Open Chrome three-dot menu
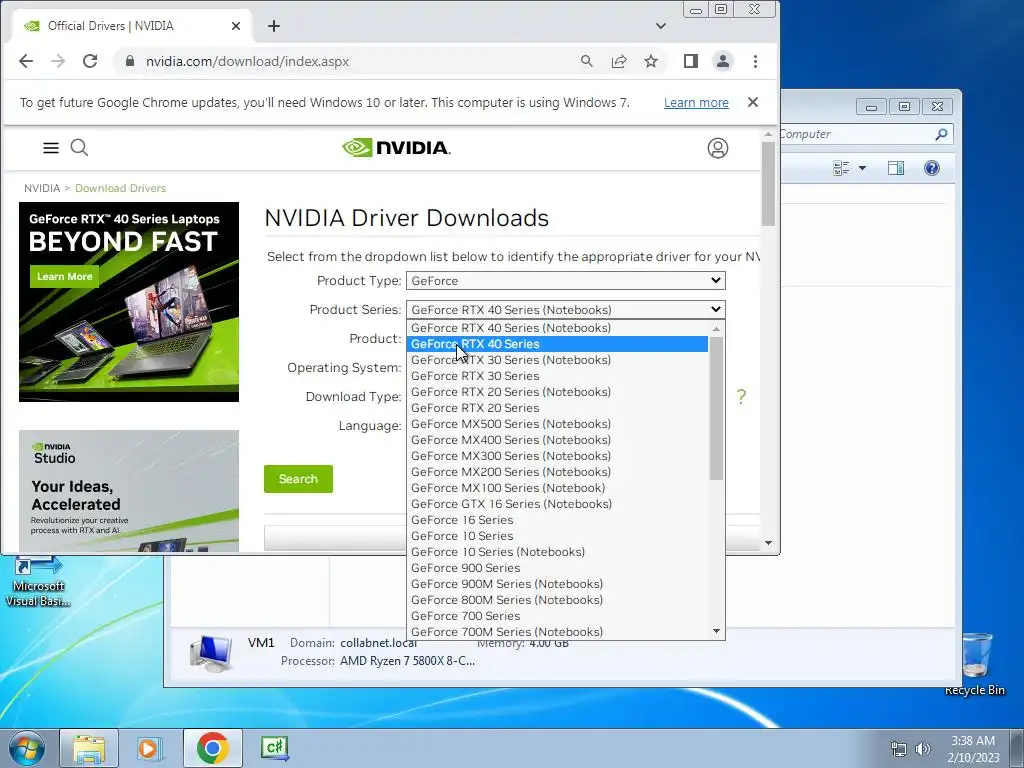 tap(756, 61)
